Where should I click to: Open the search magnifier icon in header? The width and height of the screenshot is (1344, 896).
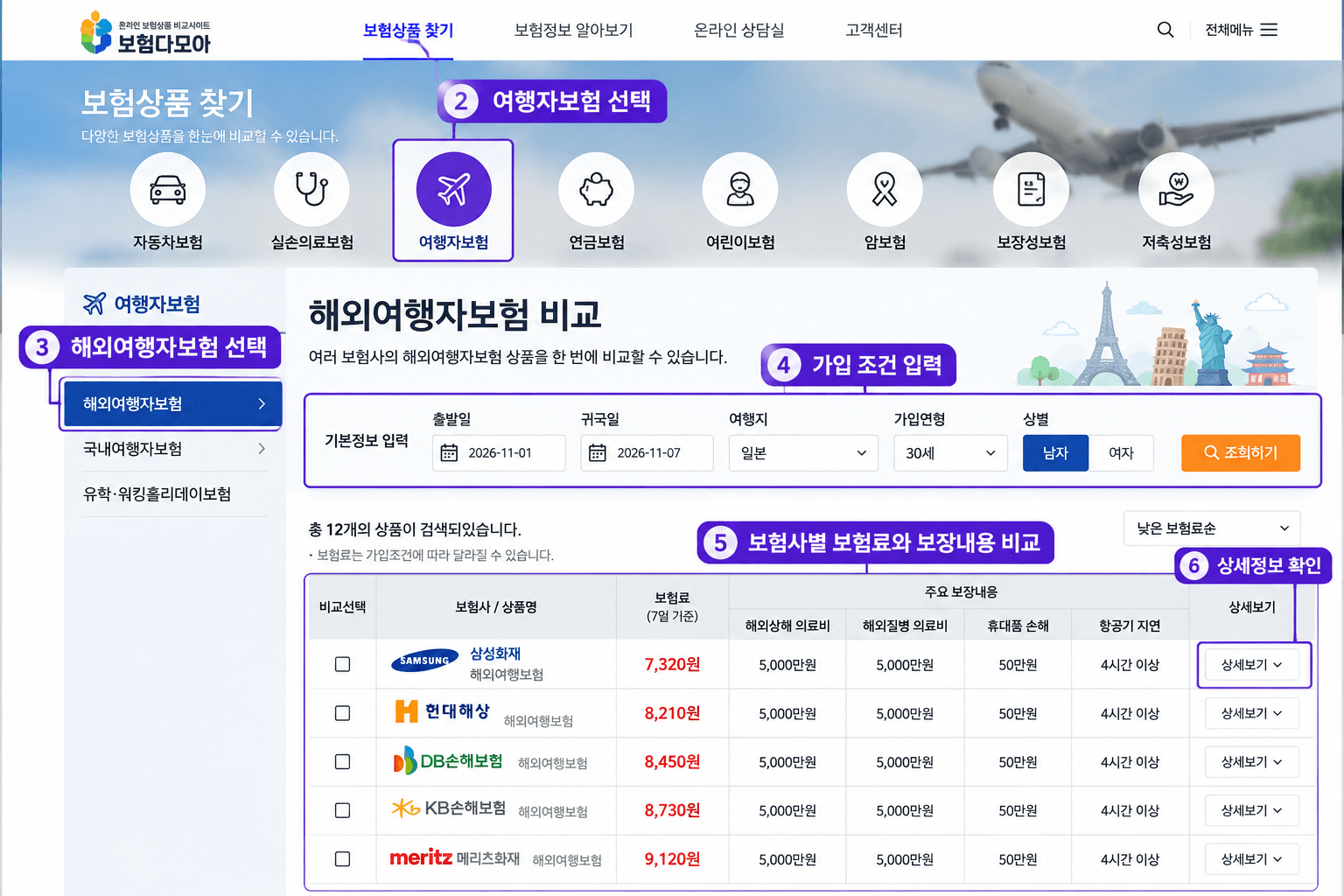(x=1165, y=30)
